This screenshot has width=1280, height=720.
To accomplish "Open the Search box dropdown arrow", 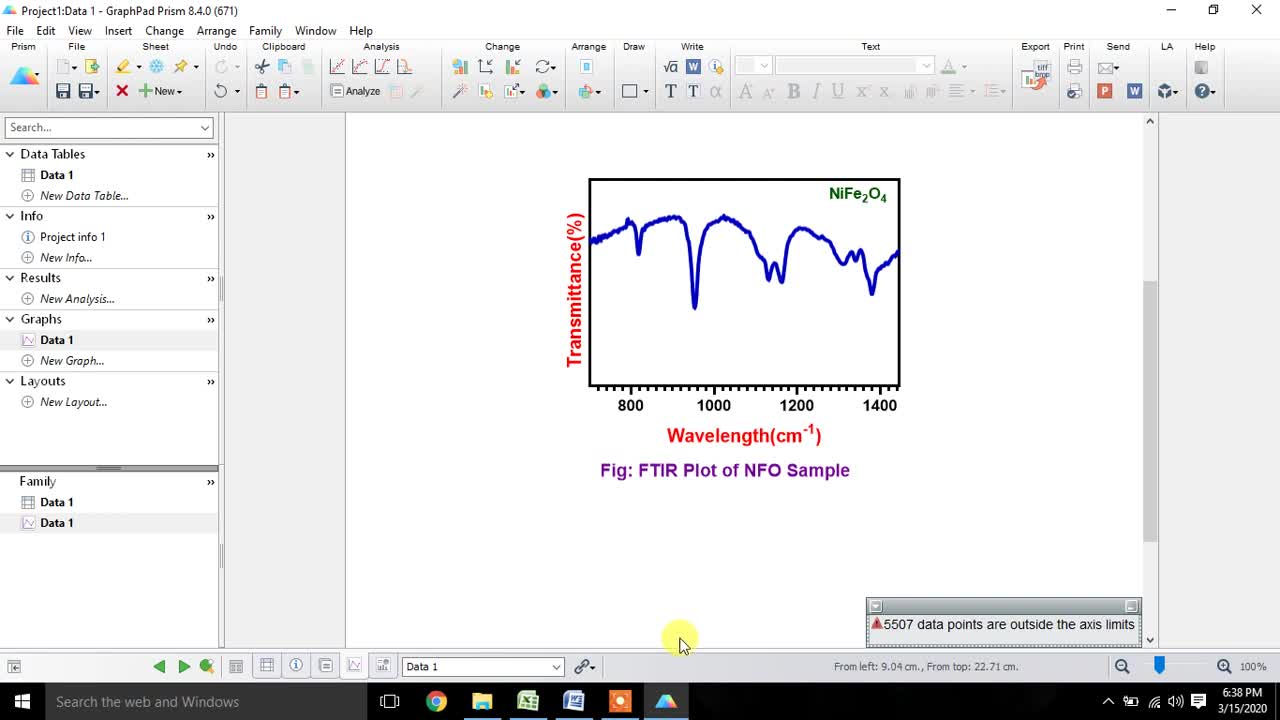I will click(205, 128).
